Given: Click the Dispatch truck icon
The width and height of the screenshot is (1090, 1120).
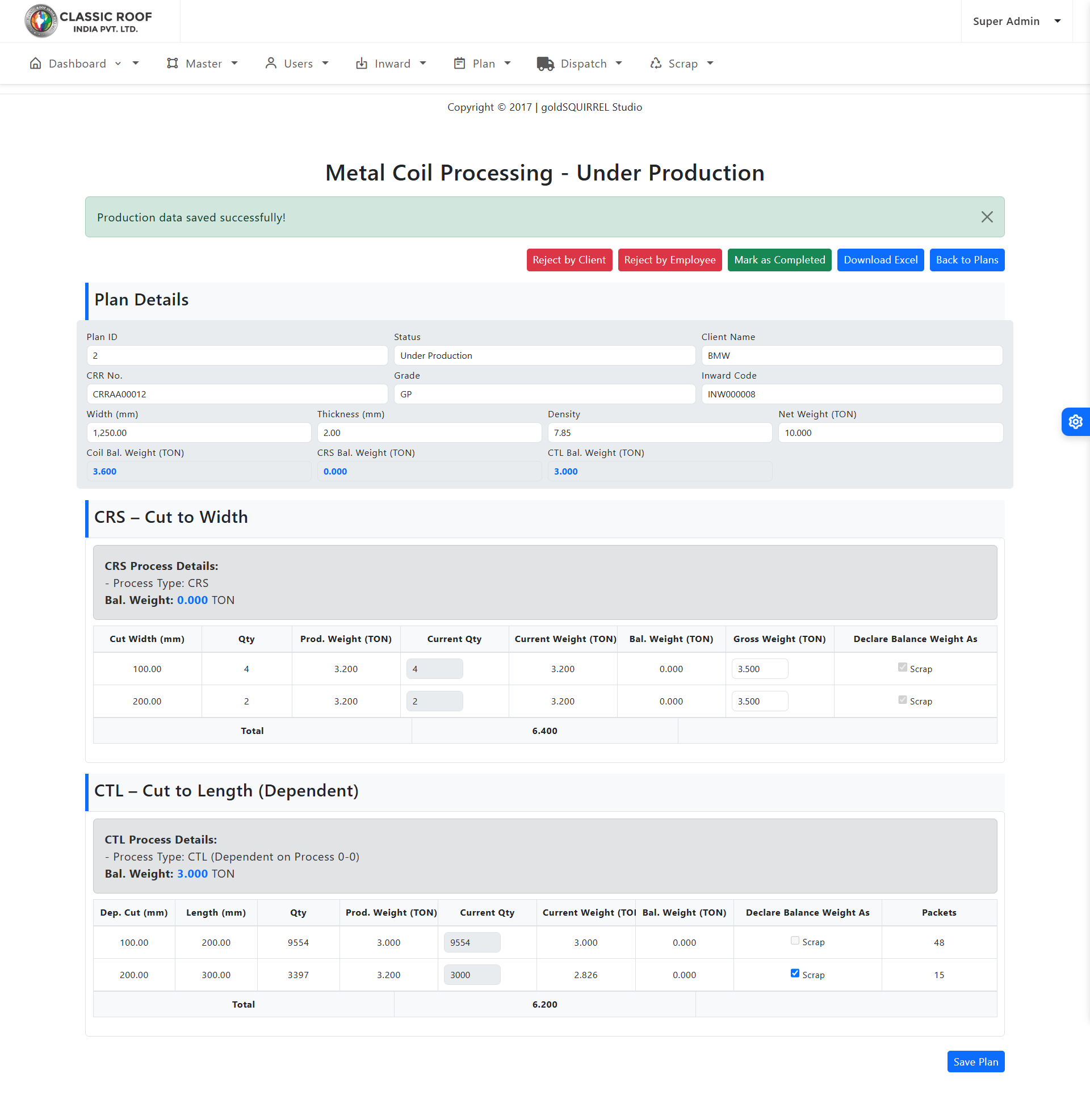Looking at the screenshot, I should [545, 64].
